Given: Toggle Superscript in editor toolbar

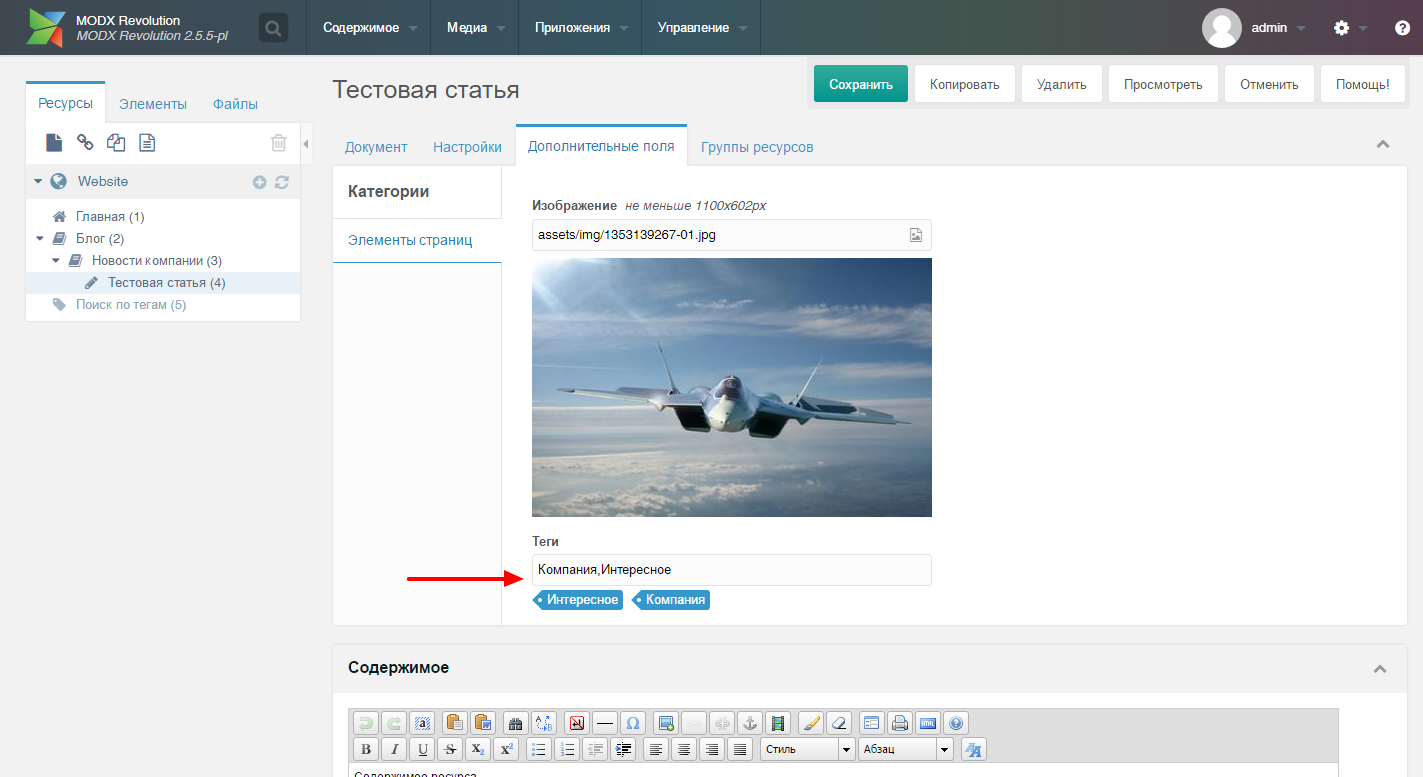Looking at the screenshot, I should (x=506, y=749).
